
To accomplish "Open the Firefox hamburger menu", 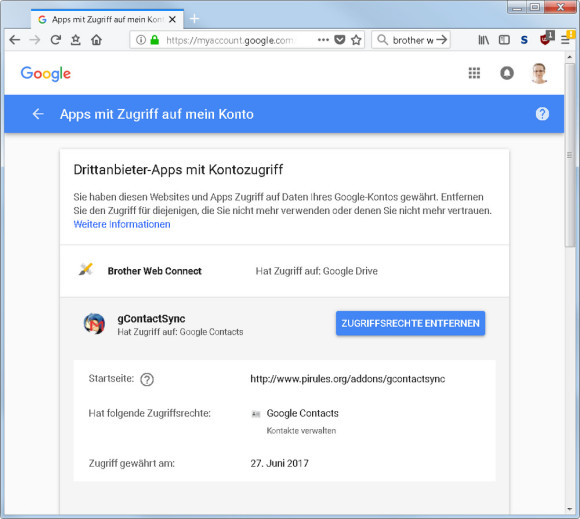I will [x=565, y=40].
